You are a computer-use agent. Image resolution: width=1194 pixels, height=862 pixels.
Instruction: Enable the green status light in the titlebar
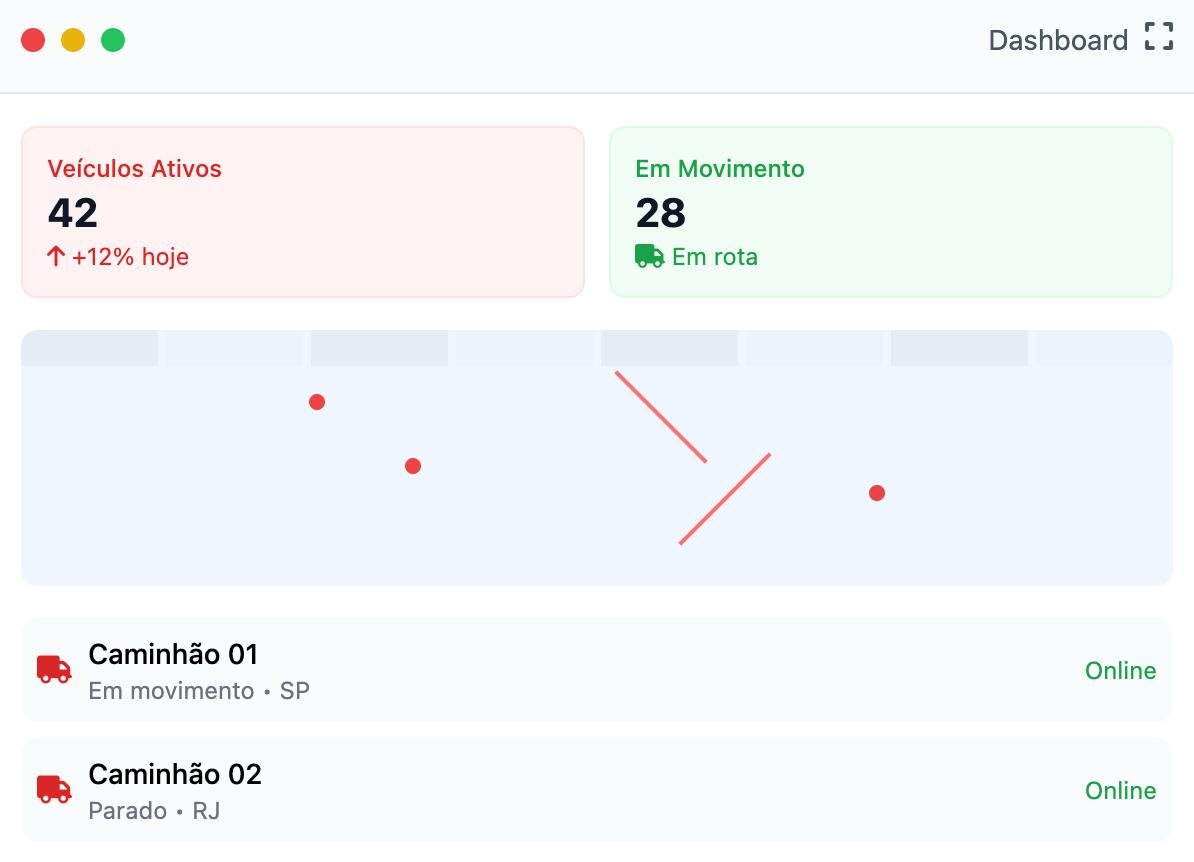click(x=114, y=40)
